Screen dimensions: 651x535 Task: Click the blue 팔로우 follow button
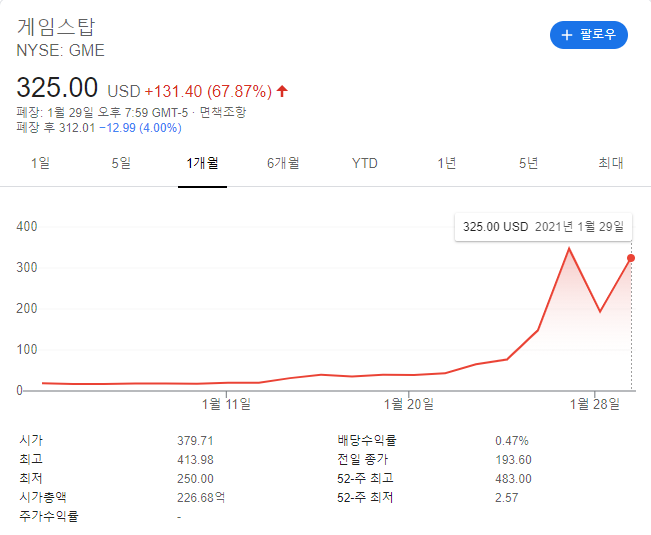coord(588,35)
